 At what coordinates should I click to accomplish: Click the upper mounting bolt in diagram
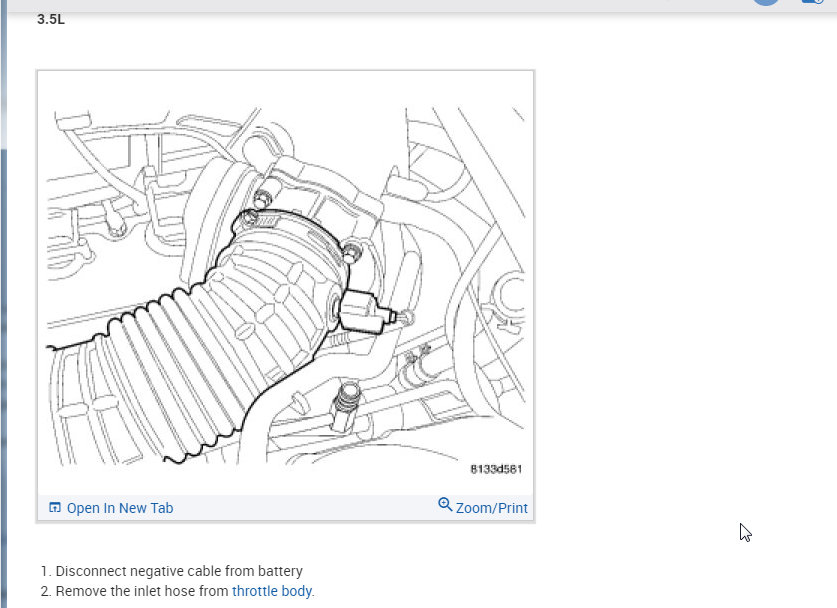pyautogui.click(x=262, y=199)
